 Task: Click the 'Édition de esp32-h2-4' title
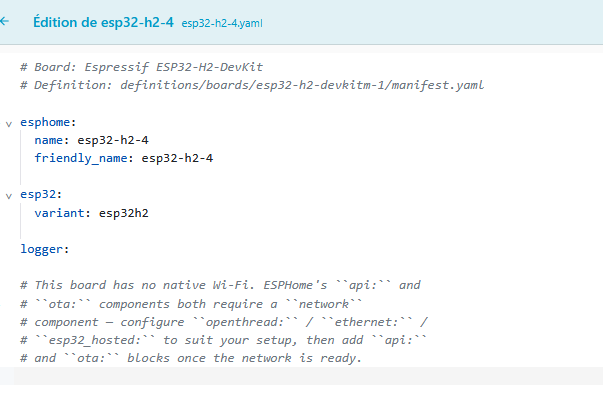pyautogui.click(x=103, y=22)
